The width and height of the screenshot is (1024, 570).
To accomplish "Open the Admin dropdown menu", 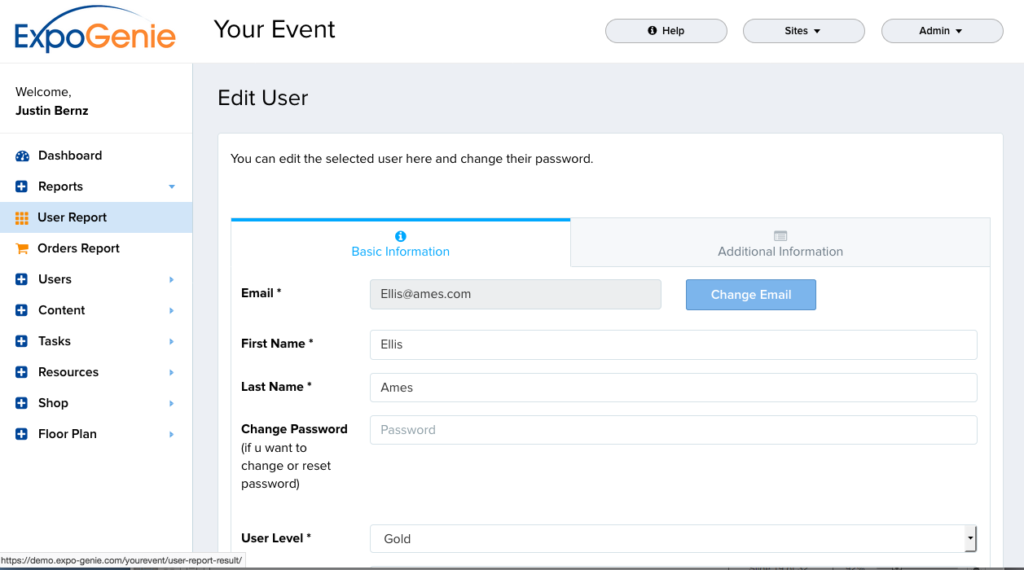I will click(x=941, y=31).
